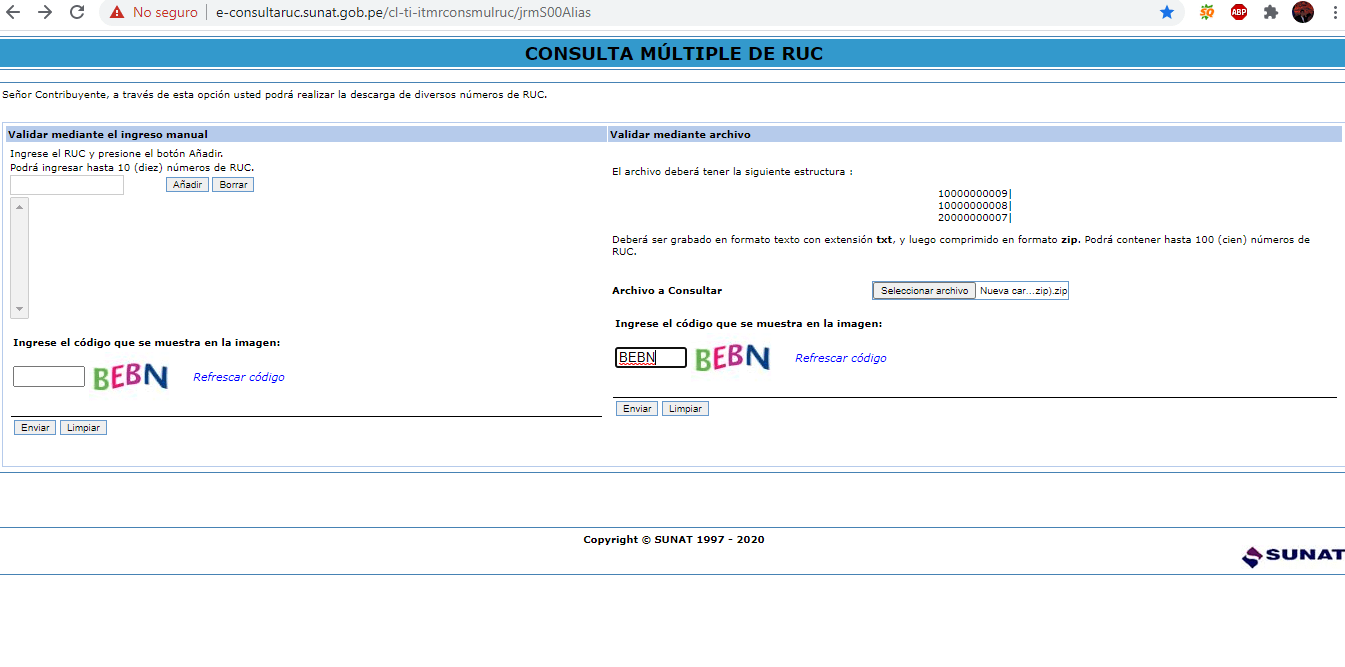The image size is (1345, 667).
Task: Click the sample line 10000000009|
Action: (x=975, y=194)
